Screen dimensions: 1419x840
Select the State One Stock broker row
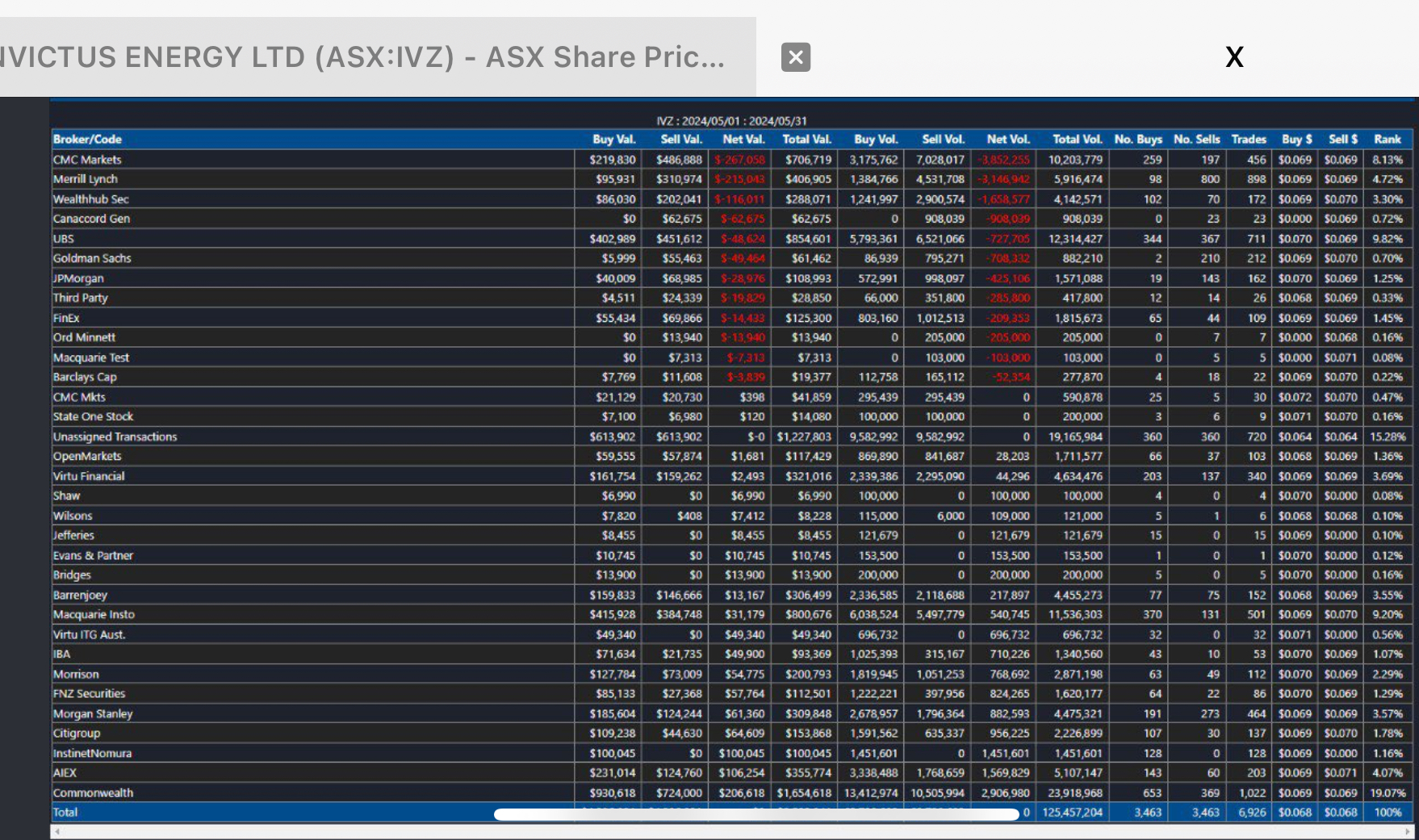732,416
